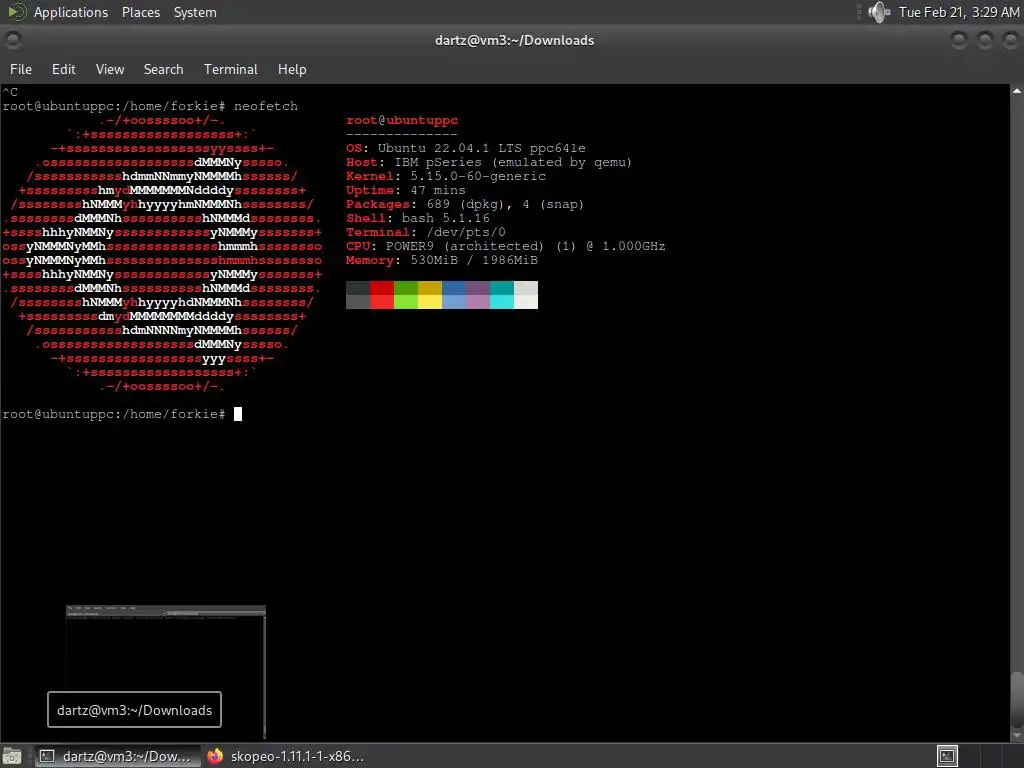The width and height of the screenshot is (1024, 768).
Task: Click the 'Host: IBM pSeries' line
Action: tap(489, 162)
